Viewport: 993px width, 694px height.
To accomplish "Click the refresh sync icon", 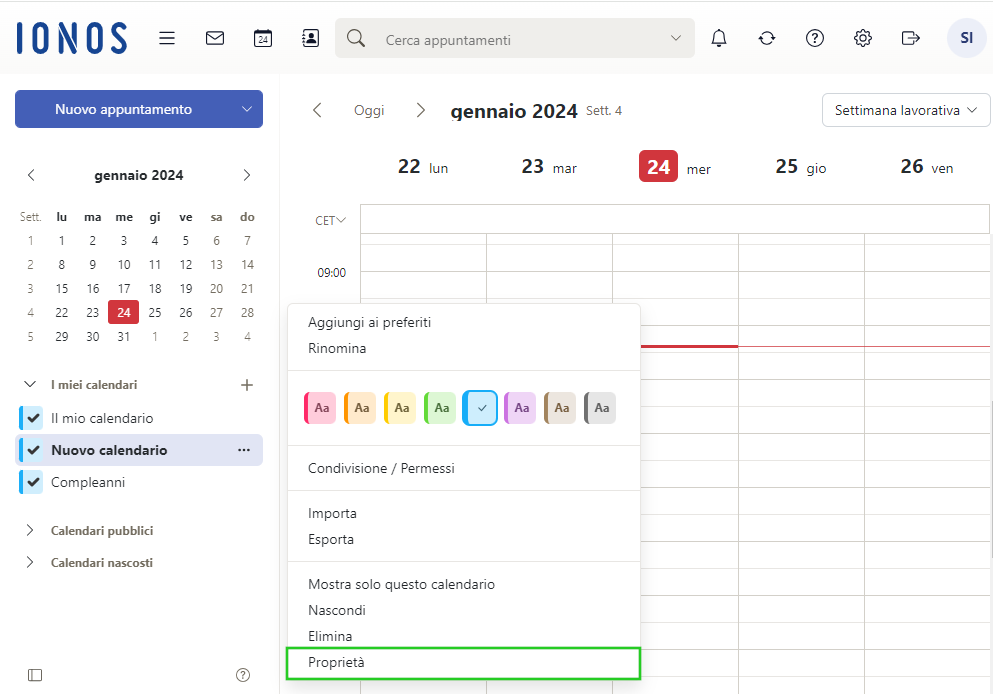I will (767, 39).
